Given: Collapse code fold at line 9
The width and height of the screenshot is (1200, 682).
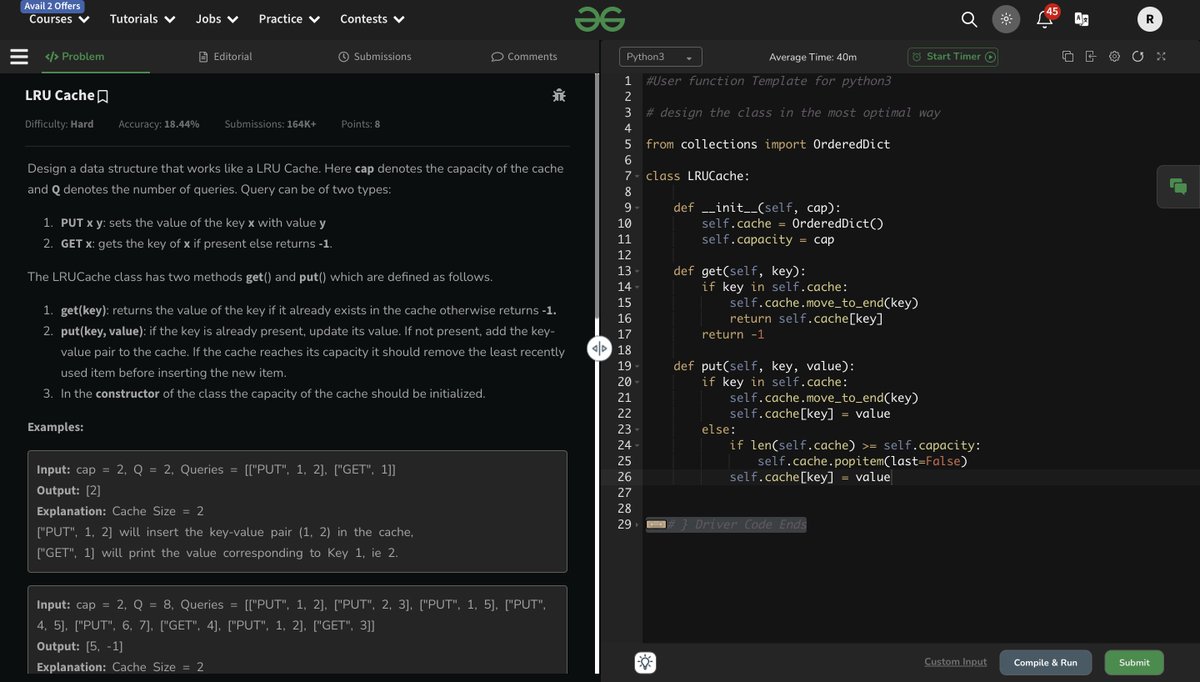Looking at the screenshot, I should [x=637, y=209].
